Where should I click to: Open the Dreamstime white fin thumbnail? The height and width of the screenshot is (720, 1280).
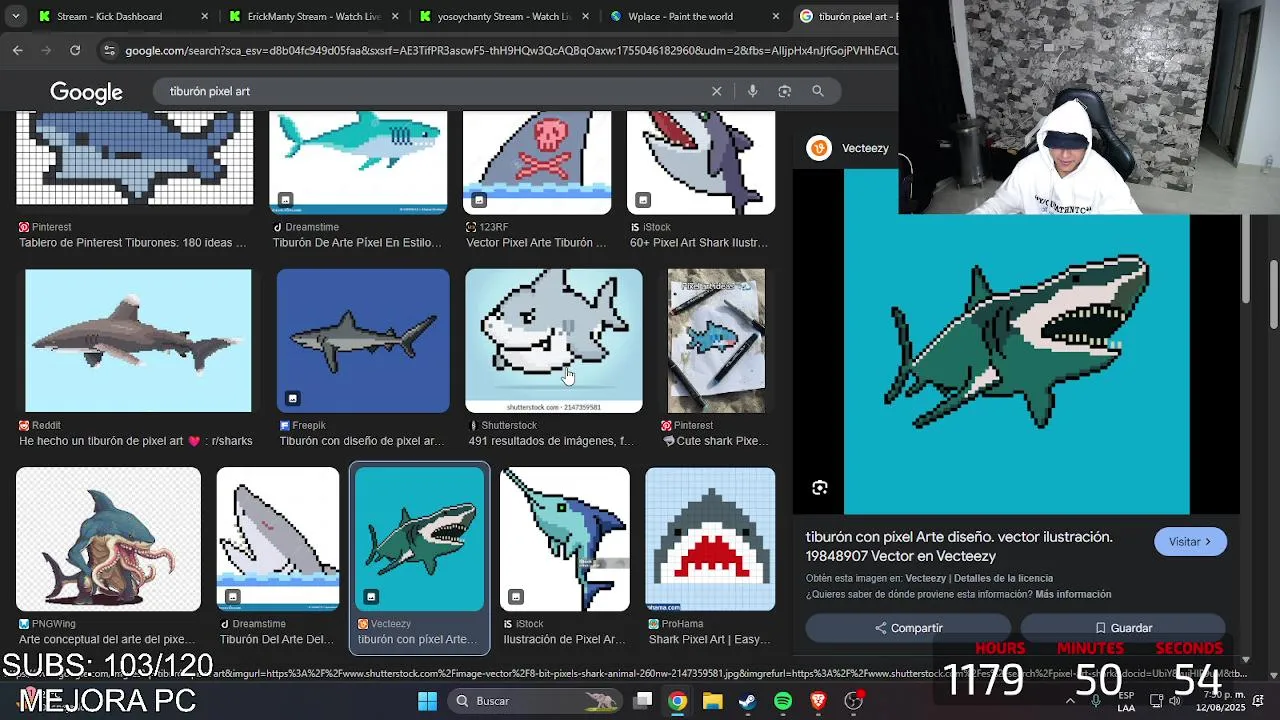point(278,539)
